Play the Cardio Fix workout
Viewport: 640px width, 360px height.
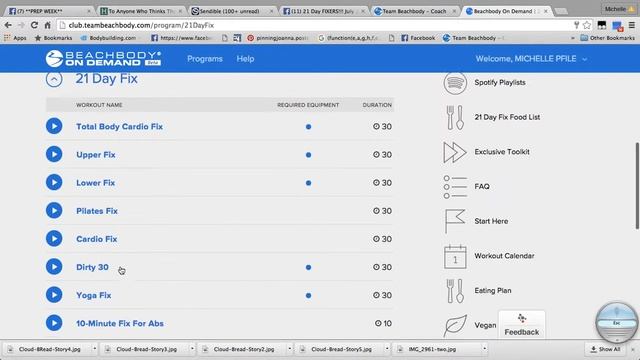tap(54, 239)
